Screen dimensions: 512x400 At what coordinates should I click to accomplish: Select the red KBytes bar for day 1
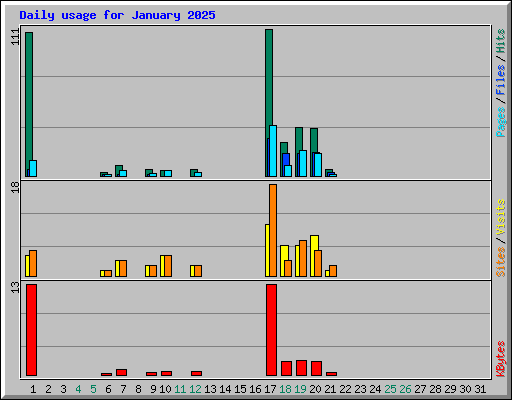(31, 330)
